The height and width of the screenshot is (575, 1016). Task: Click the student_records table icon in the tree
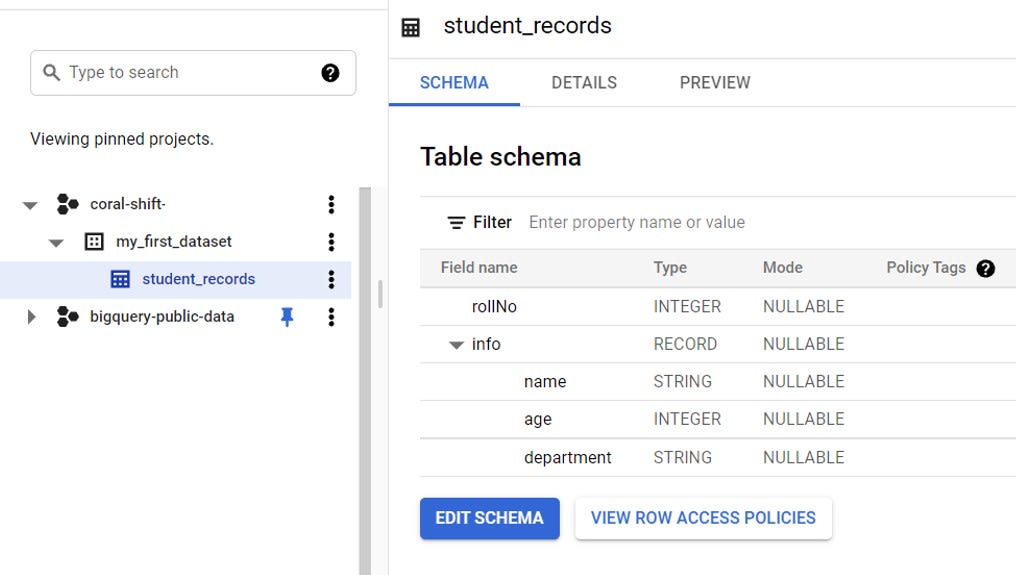(120, 279)
